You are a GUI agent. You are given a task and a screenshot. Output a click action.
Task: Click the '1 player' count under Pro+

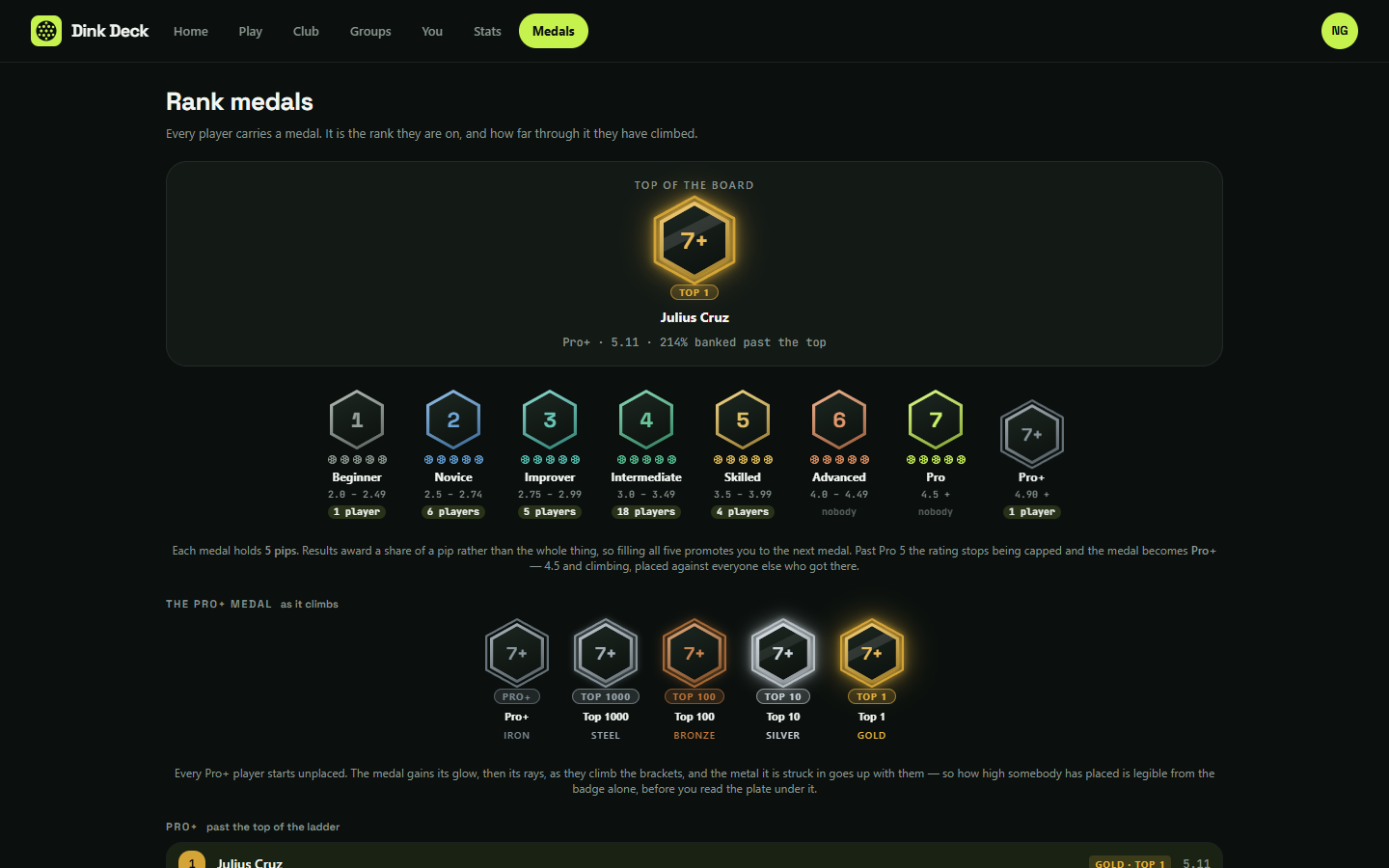coord(1032,512)
